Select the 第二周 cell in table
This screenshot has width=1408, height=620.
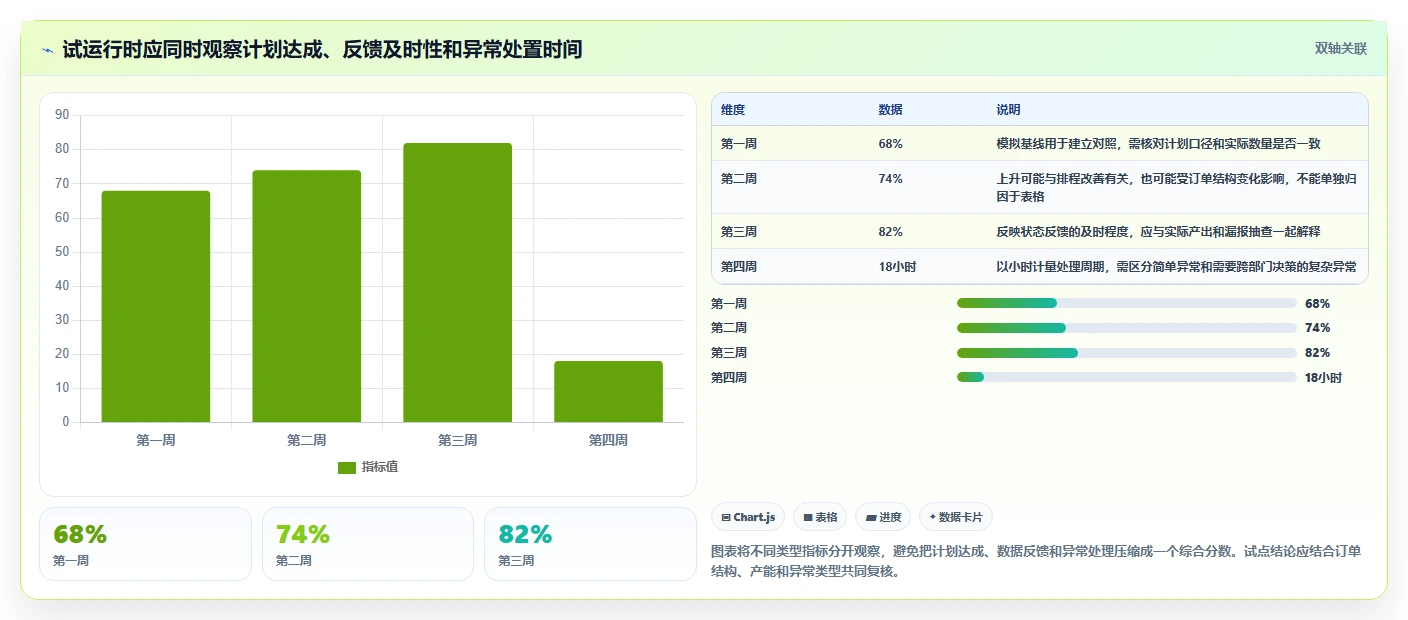739,179
